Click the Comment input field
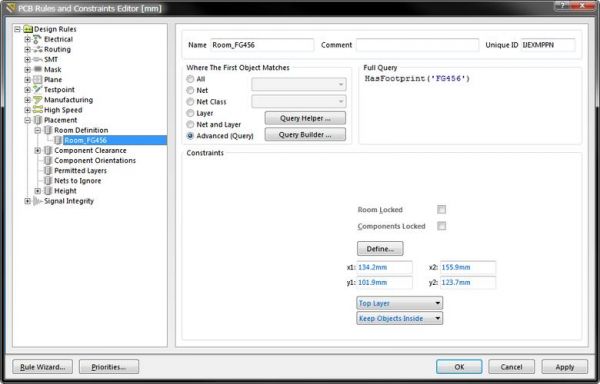This screenshot has height=384, width=600. 417,45
